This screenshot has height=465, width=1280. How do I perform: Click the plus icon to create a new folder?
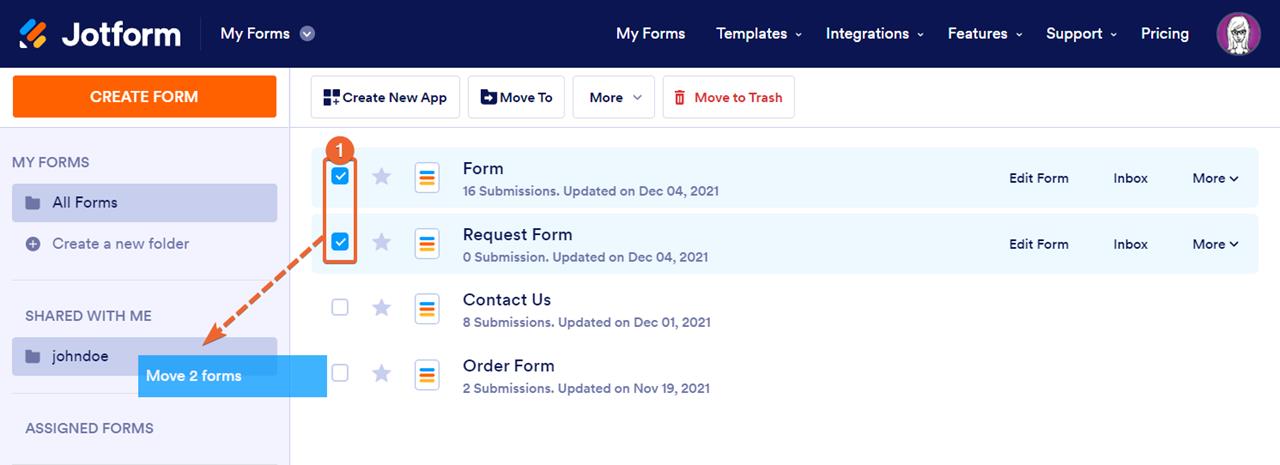pyautogui.click(x=33, y=244)
